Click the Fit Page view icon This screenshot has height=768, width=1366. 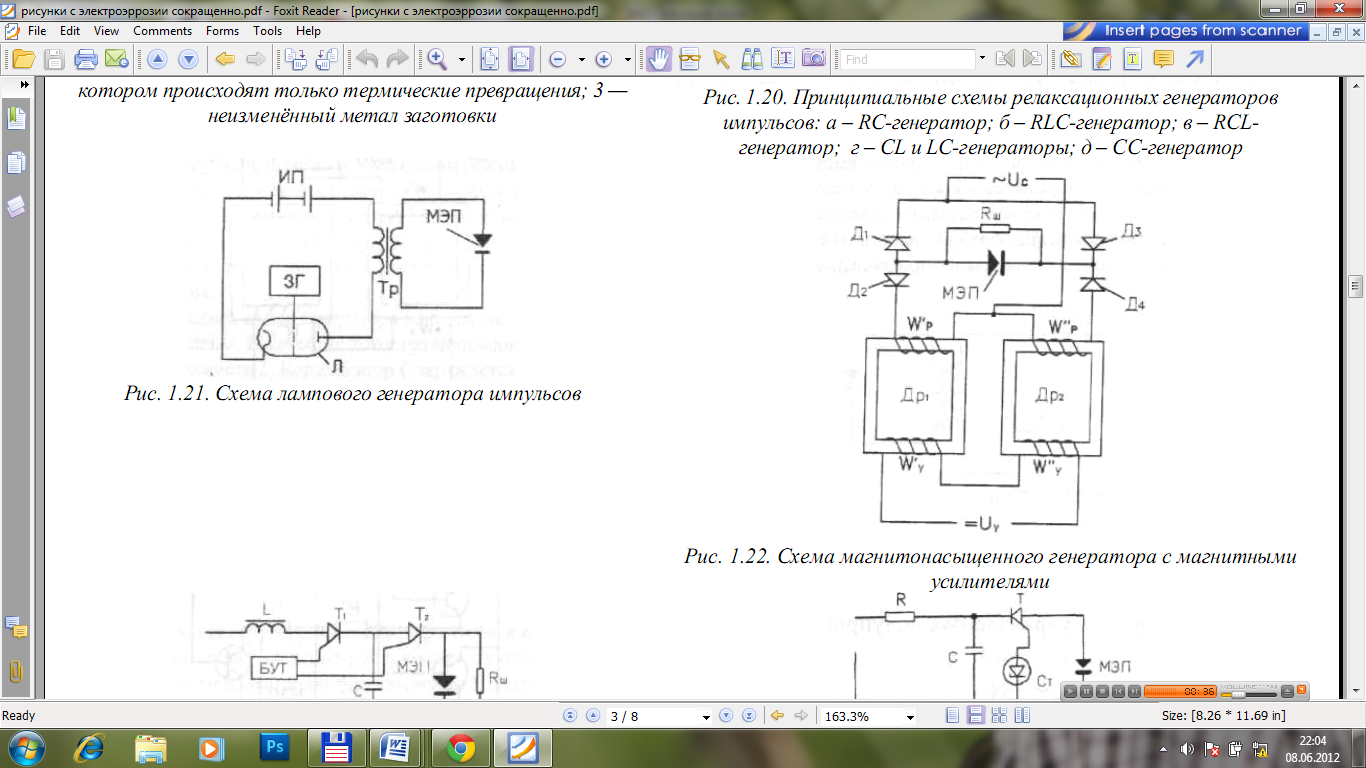(490, 59)
